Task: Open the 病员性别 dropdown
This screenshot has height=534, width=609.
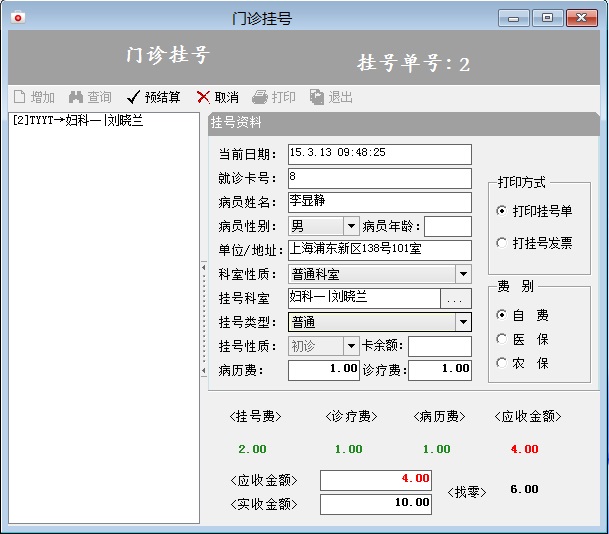Action: 351,226
